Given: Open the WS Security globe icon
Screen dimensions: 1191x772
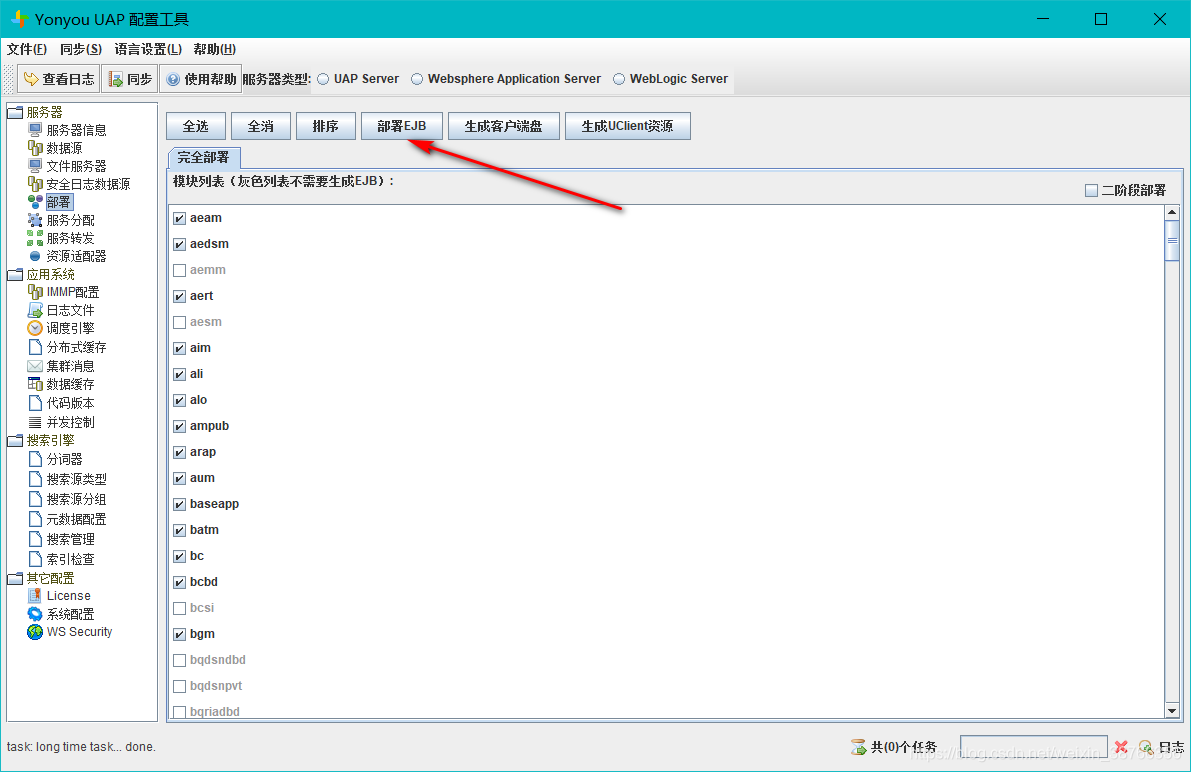Looking at the screenshot, I should pyautogui.click(x=35, y=632).
